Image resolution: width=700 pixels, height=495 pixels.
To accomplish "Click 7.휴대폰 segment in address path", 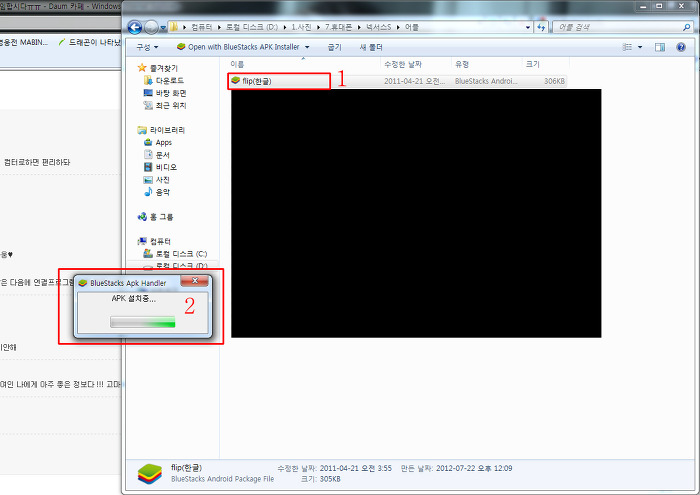I will 338,27.
